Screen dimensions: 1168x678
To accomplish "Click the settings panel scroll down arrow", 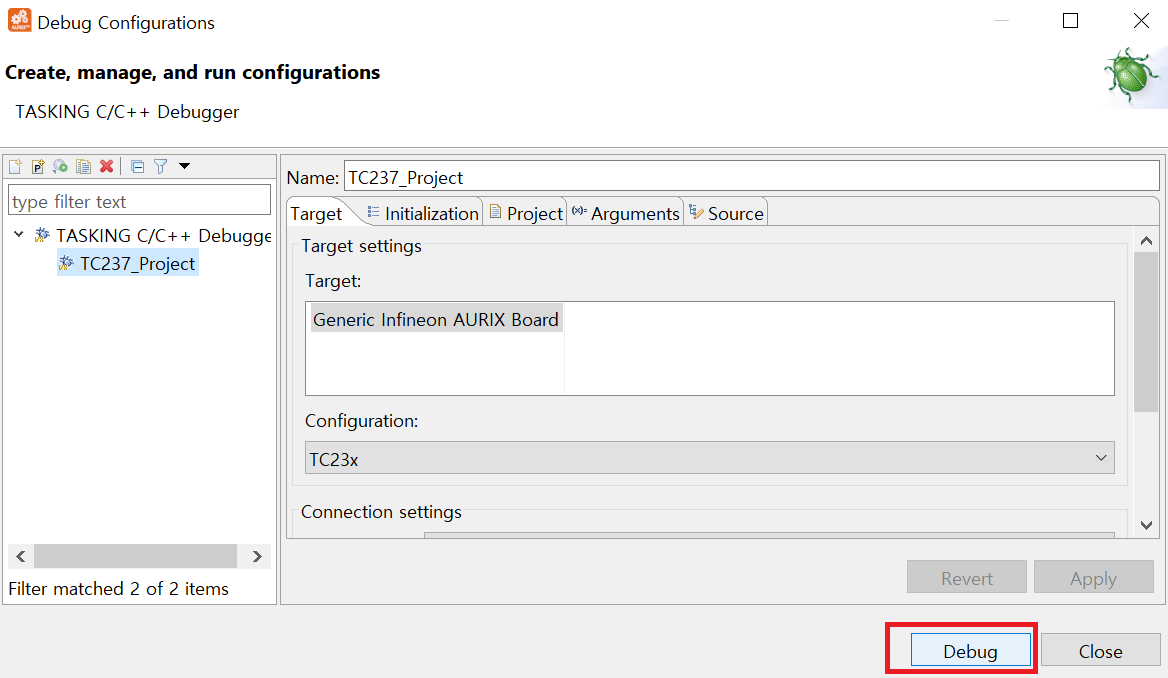I will (1146, 525).
